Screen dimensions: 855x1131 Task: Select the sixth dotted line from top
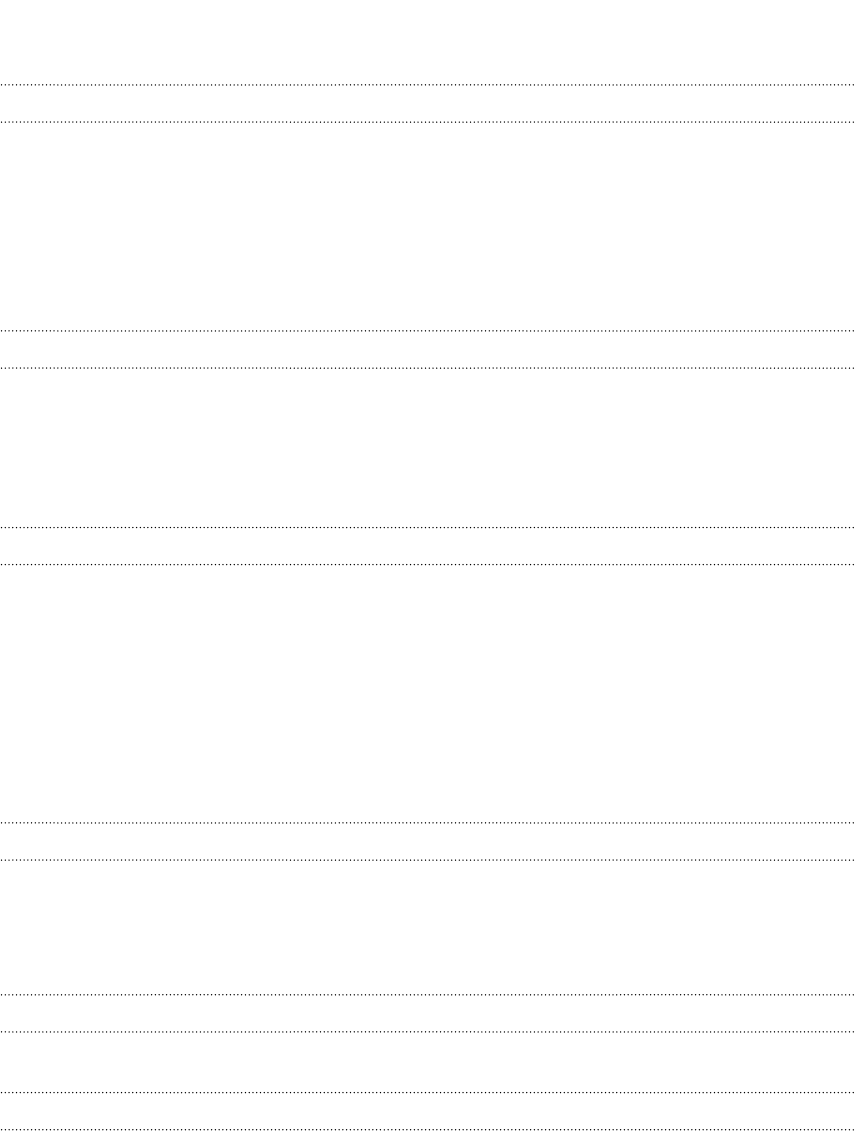click(x=427, y=565)
